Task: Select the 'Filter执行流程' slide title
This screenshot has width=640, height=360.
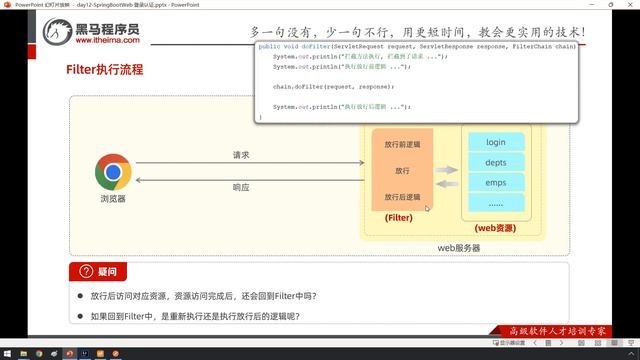Action: click(104, 69)
